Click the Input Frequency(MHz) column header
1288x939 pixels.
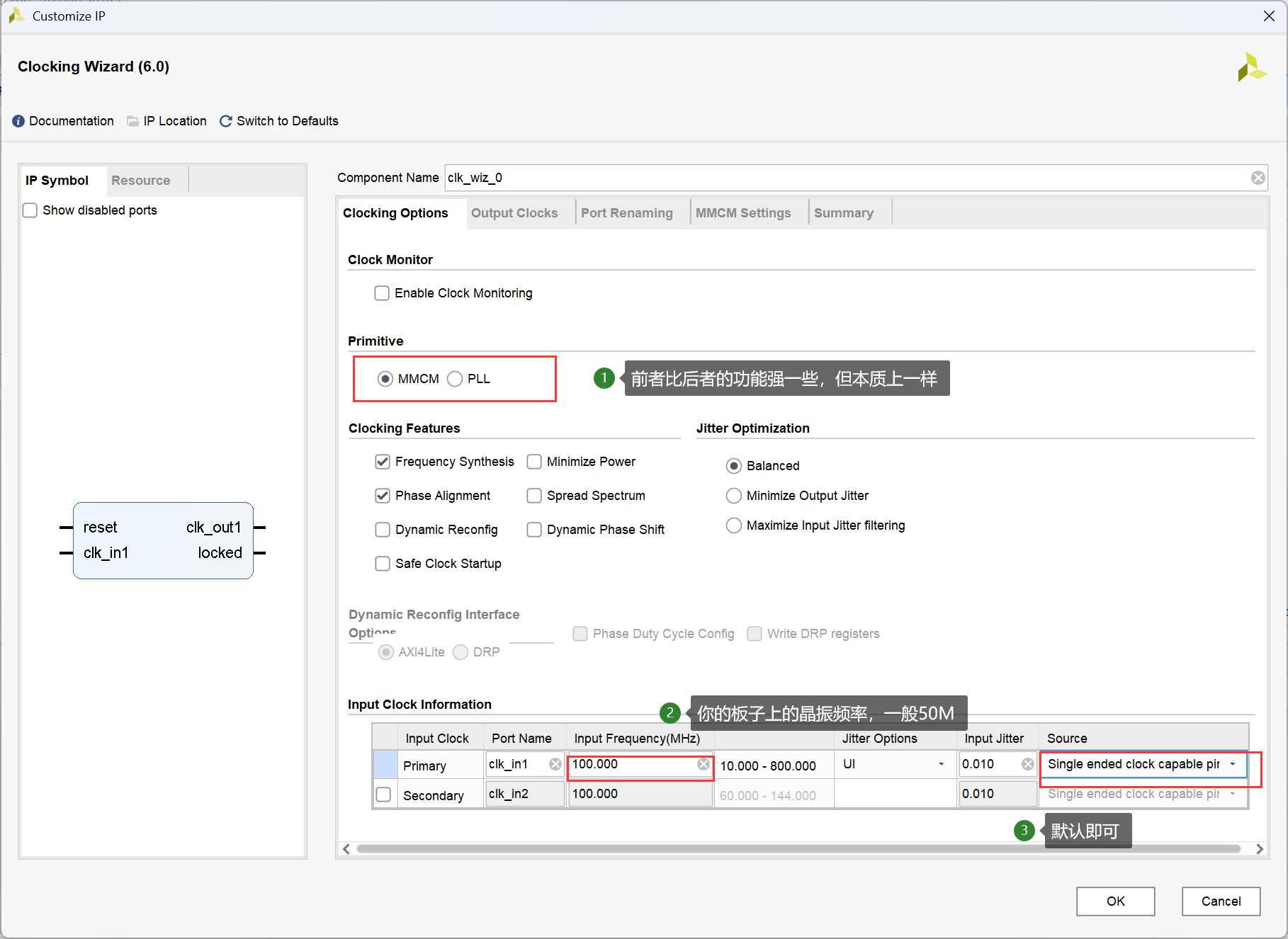tap(637, 739)
